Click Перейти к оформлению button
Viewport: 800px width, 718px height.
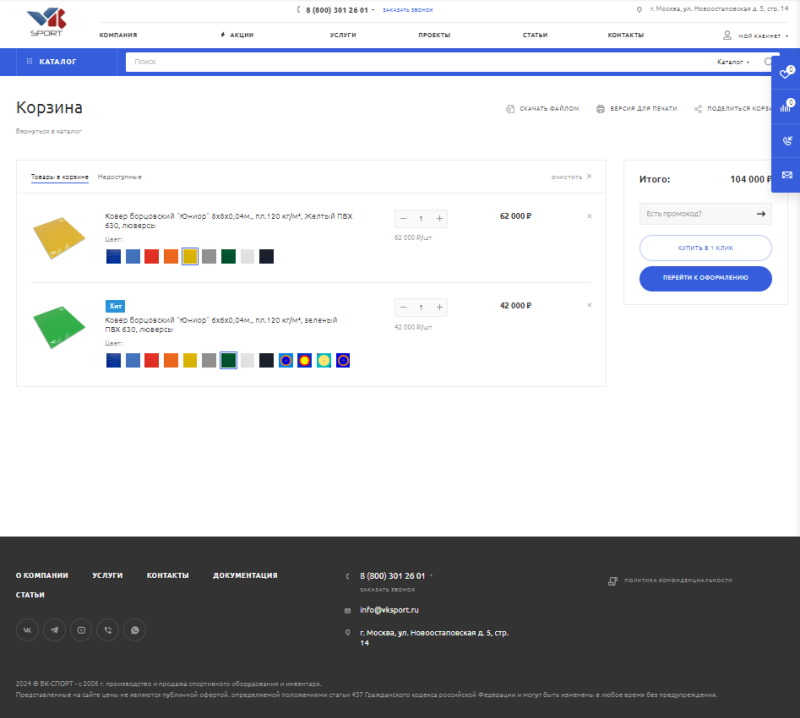point(705,277)
